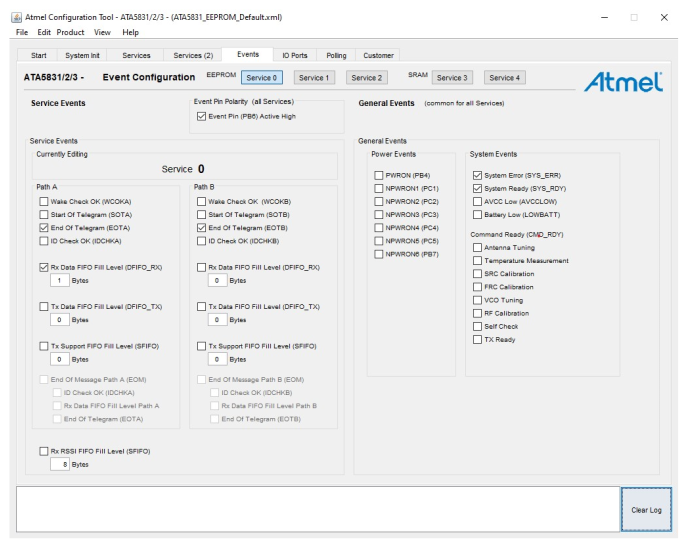Check Rx RSSI FIFO Fill Level (SFIFO)
Screen dimensions: 688x548
pyautogui.click(x=44, y=451)
